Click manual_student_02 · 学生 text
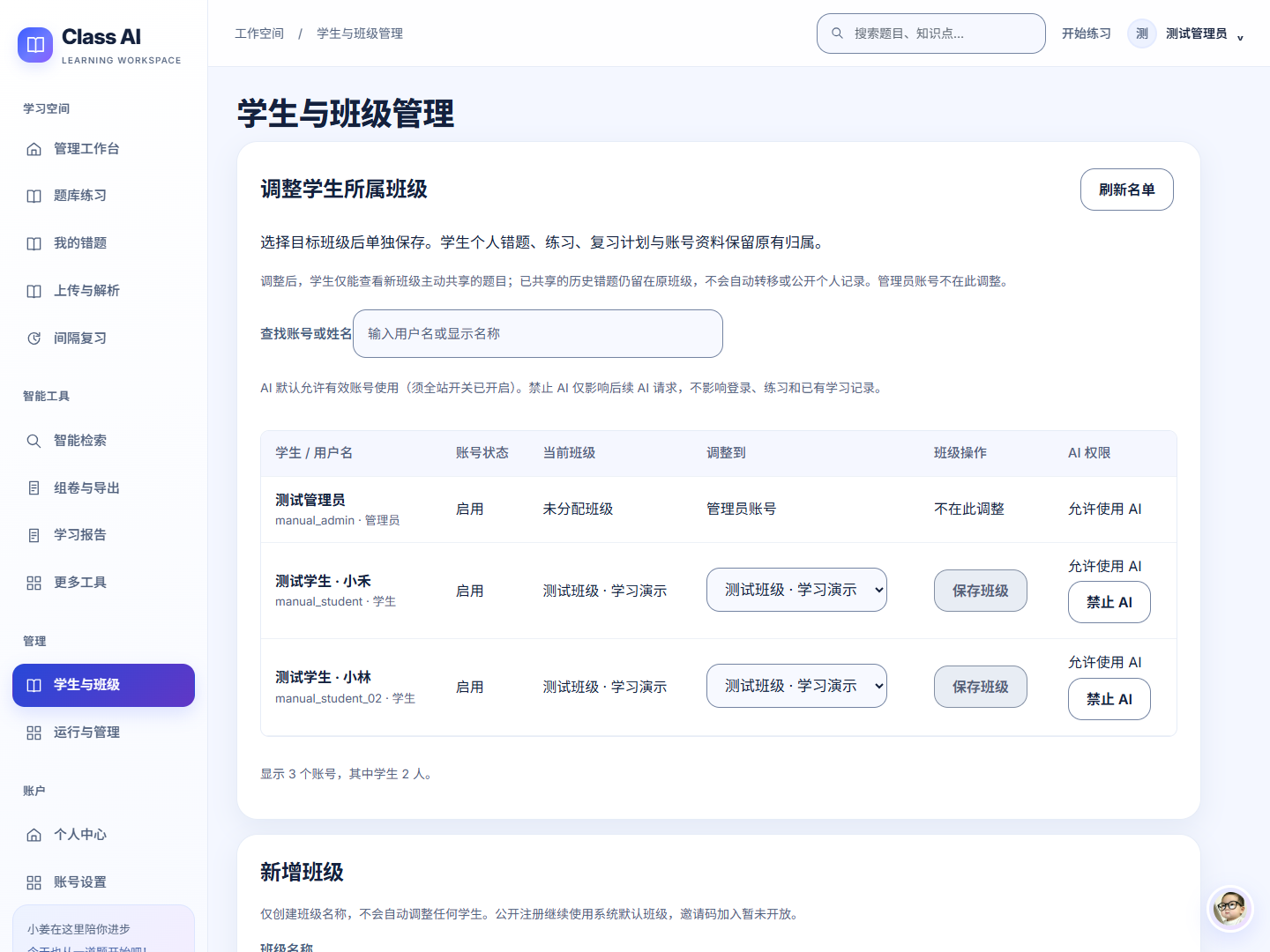1270x952 pixels. coord(345,699)
